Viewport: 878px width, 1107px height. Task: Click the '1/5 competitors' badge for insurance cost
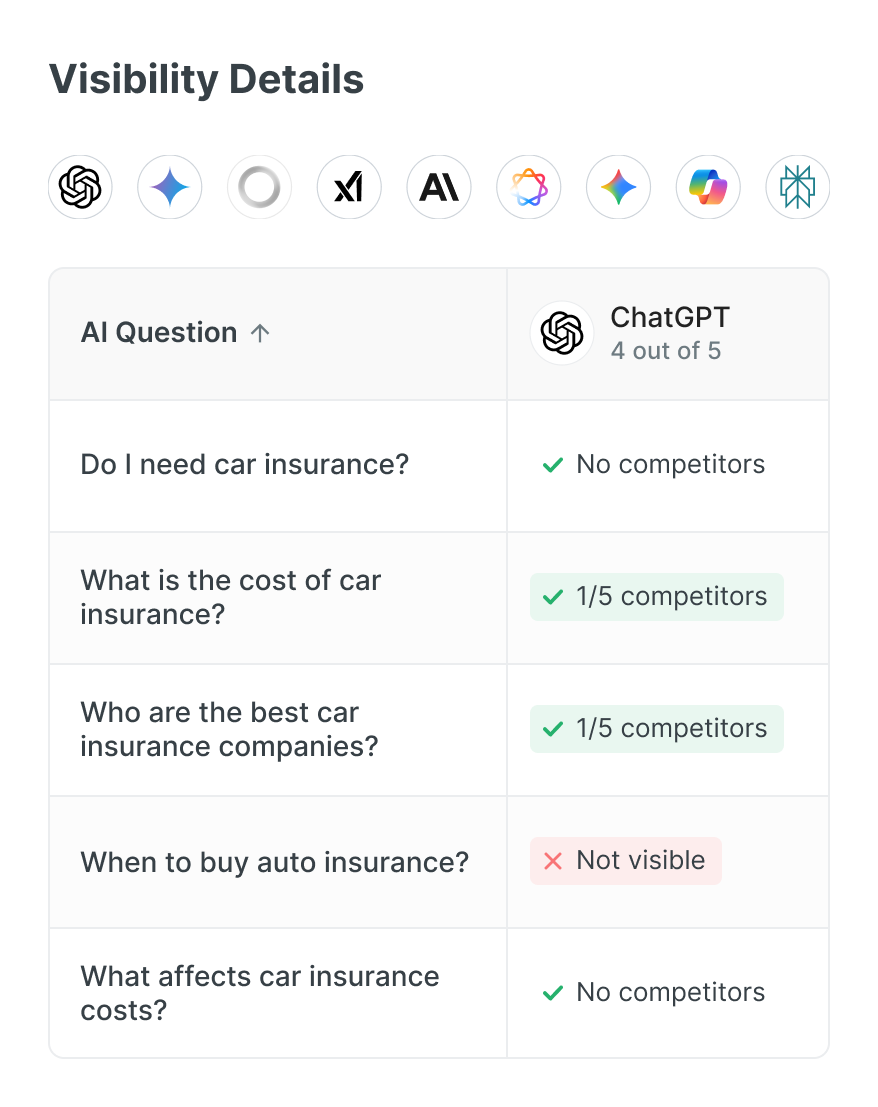click(656, 597)
